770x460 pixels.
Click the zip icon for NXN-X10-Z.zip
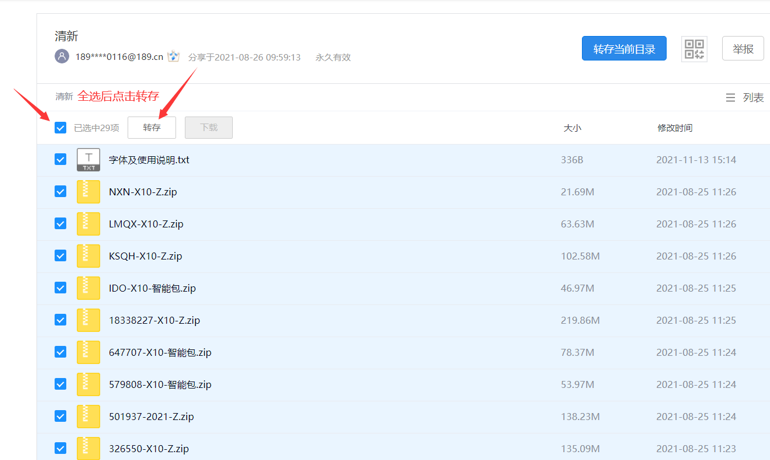[x=88, y=192]
